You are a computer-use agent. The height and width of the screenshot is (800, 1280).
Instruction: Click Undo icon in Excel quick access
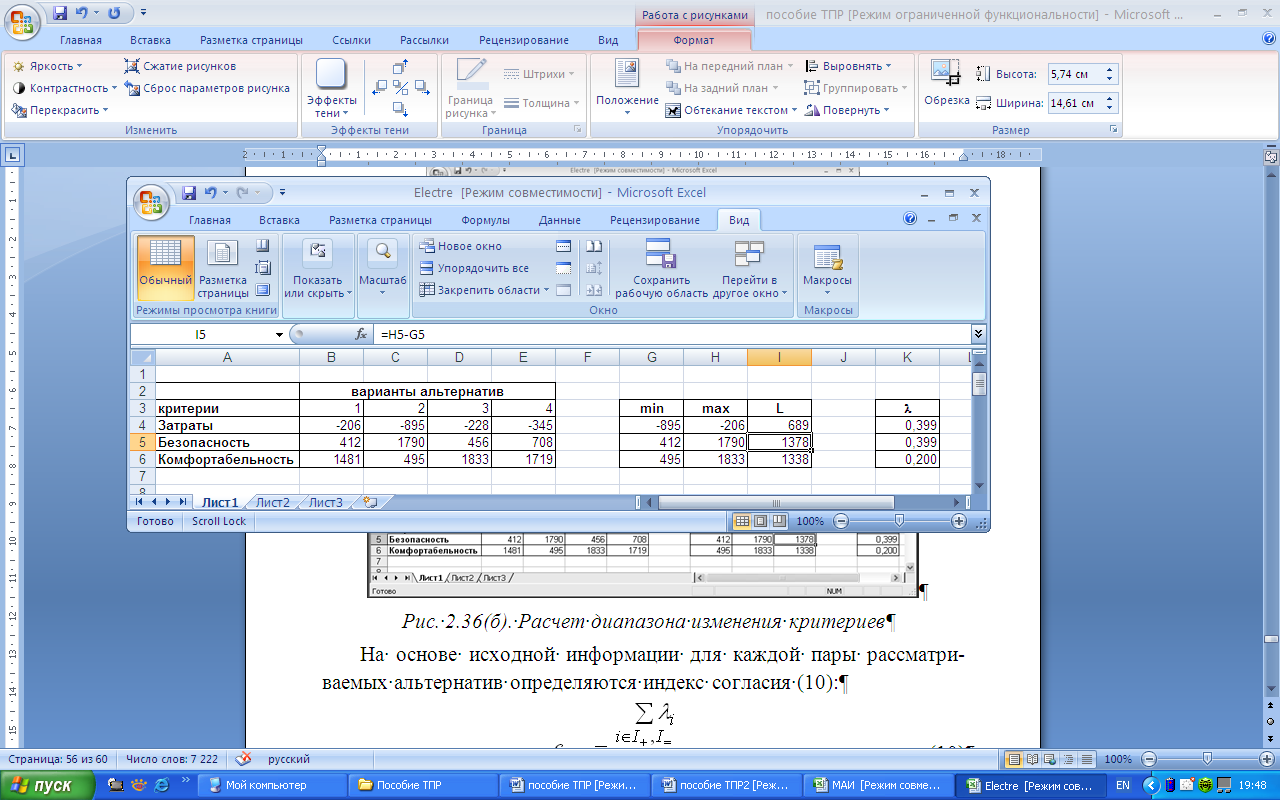210,193
